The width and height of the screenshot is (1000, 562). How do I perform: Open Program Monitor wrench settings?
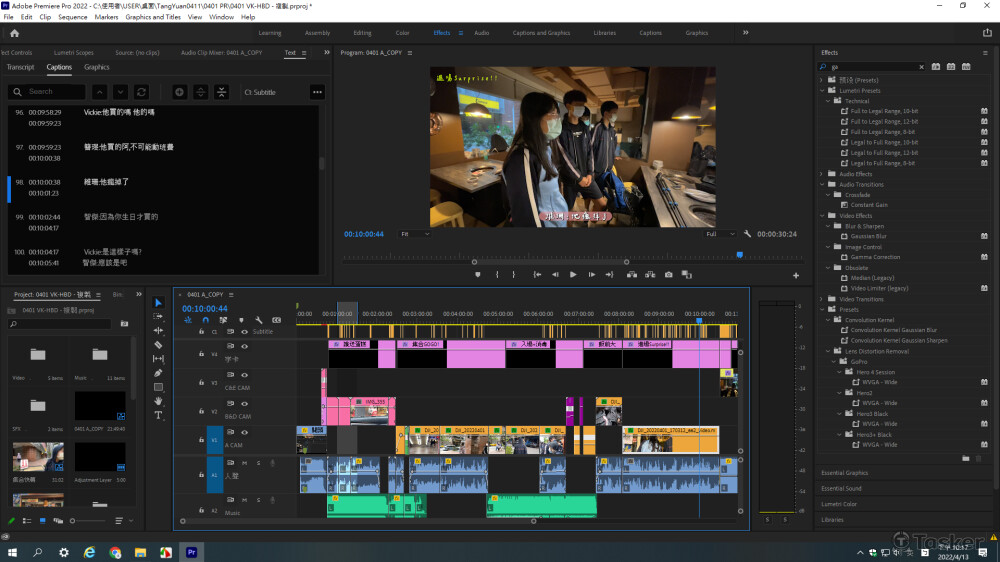[x=747, y=234]
